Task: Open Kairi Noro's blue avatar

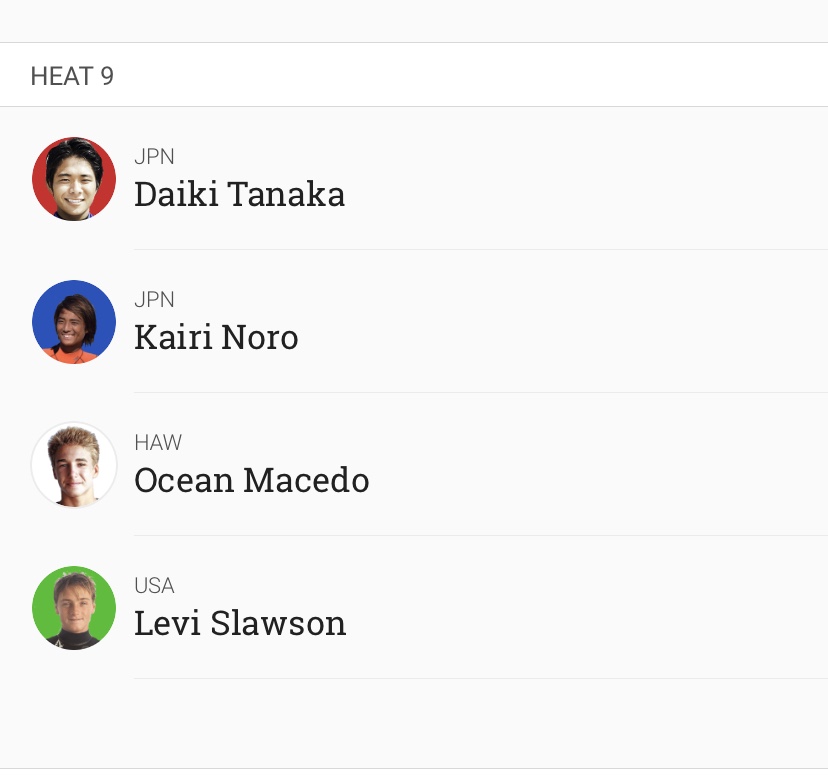Action: (x=74, y=322)
